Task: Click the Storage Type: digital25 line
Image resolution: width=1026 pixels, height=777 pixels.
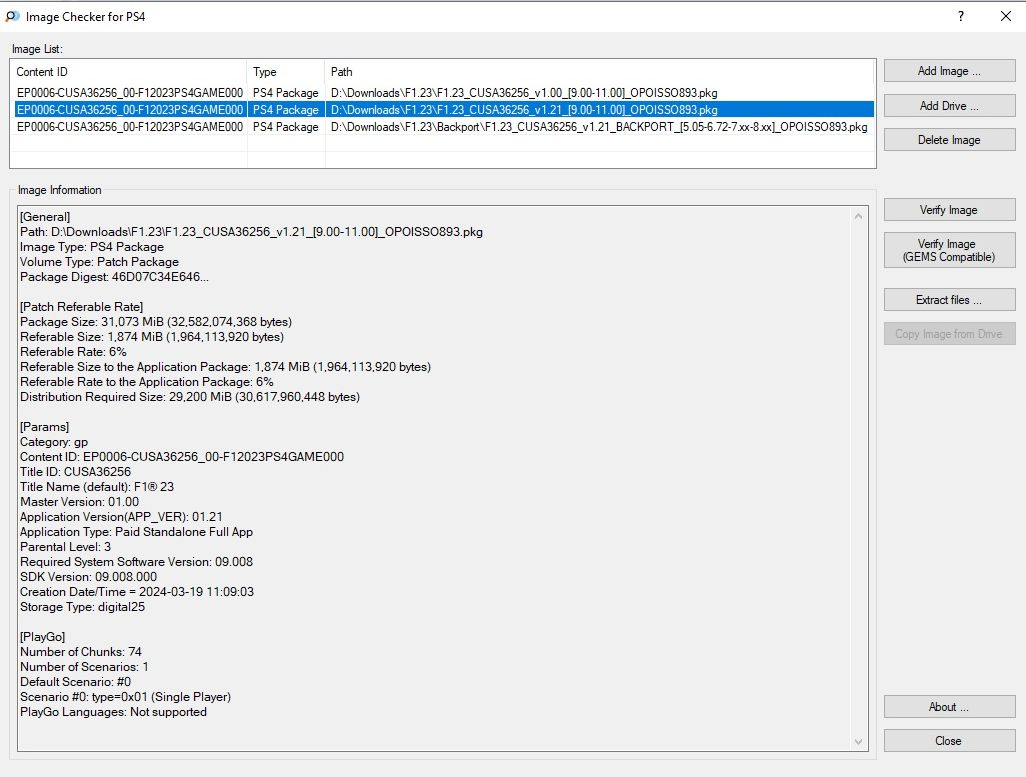Action: (x=82, y=607)
